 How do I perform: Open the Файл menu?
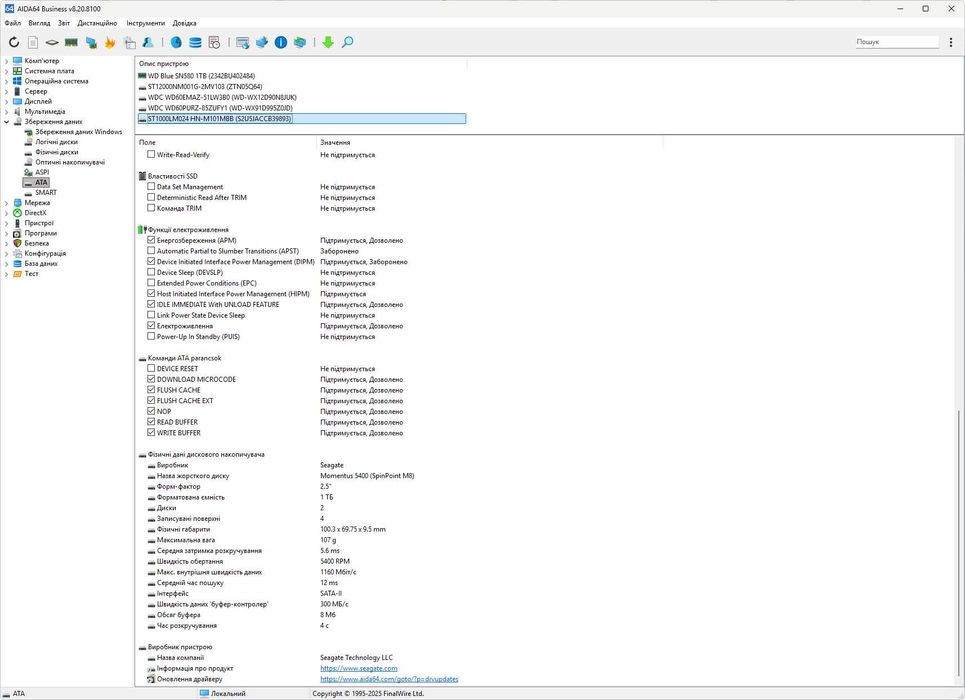point(12,23)
